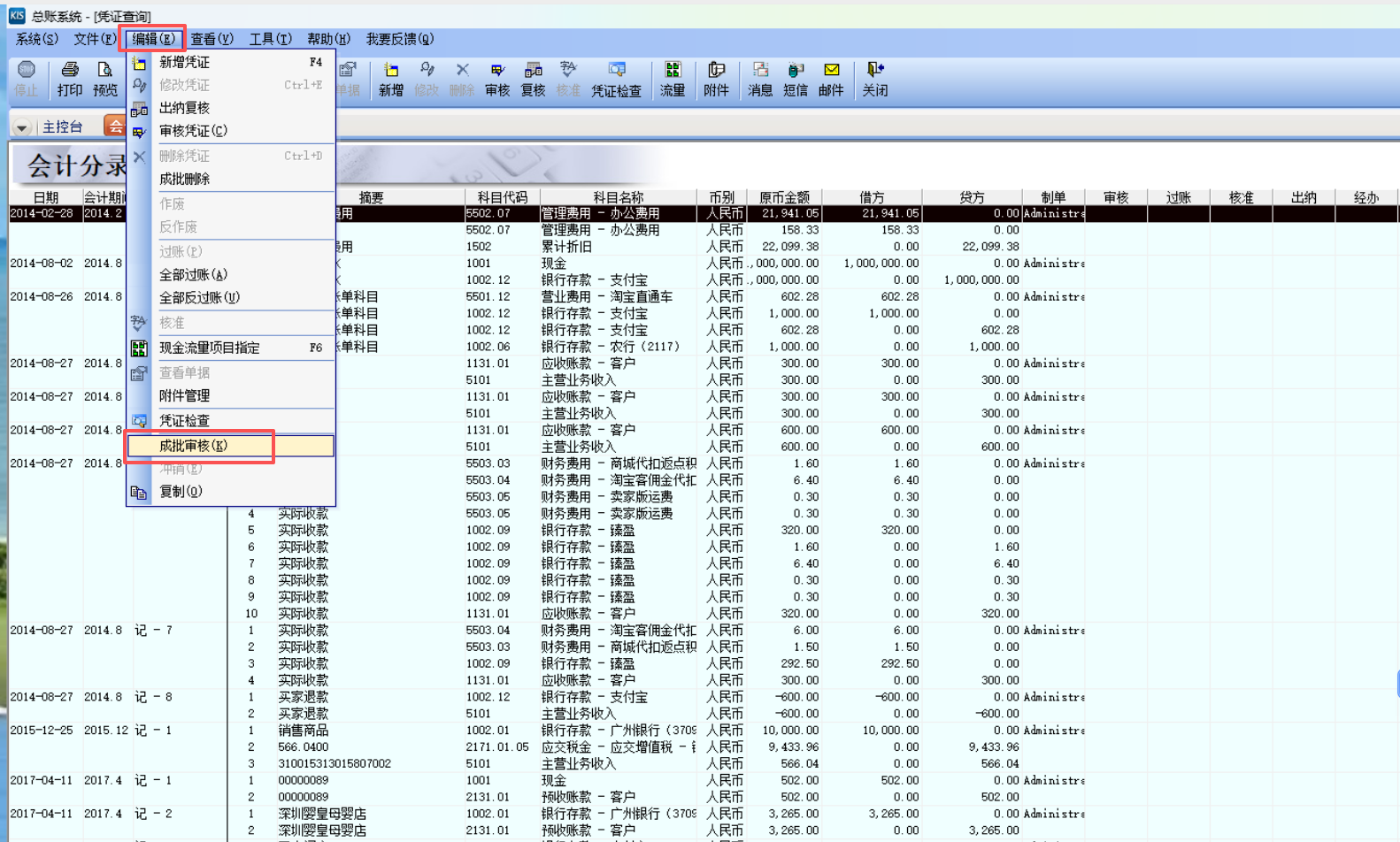Image resolution: width=1400 pixels, height=842 pixels.
Task: Click the 短信 (SMS) toolbar icon
Action: point(796,78)
